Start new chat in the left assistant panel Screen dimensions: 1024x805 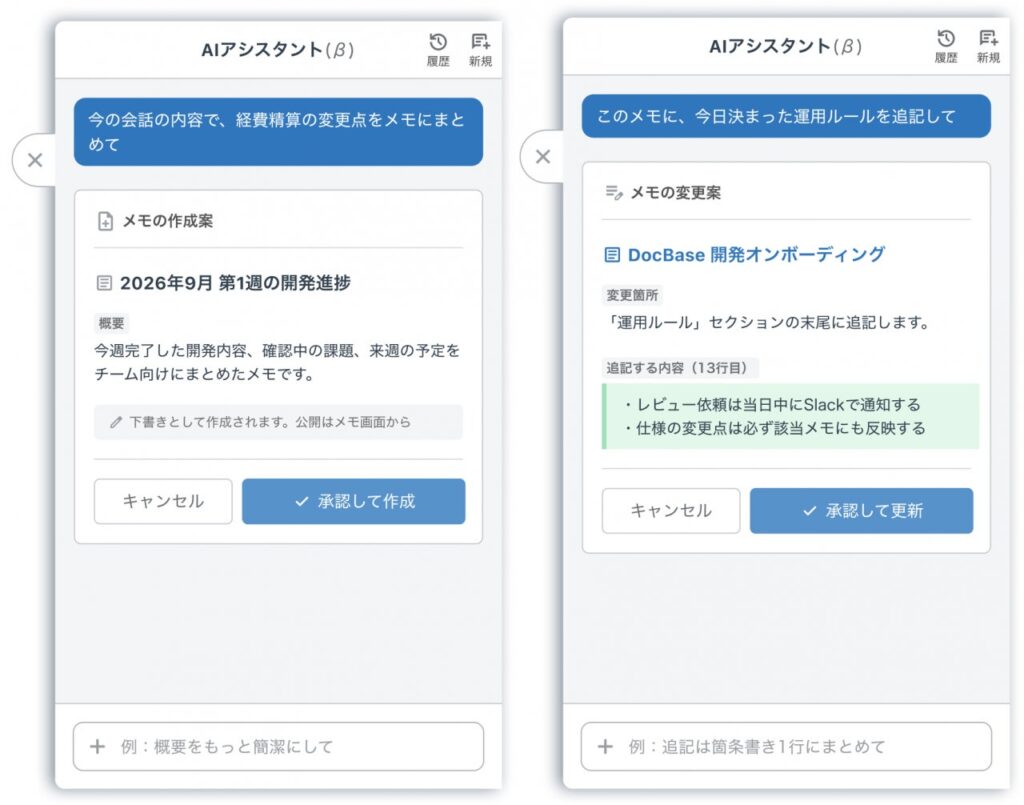click(x=480, y=50)
